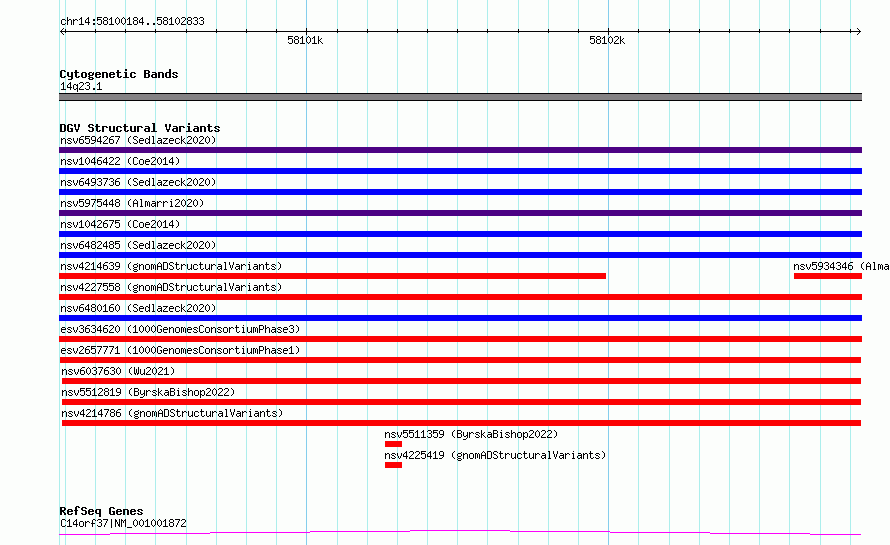Select the small red bar under nsv5511359

click(x=393, y=444)
